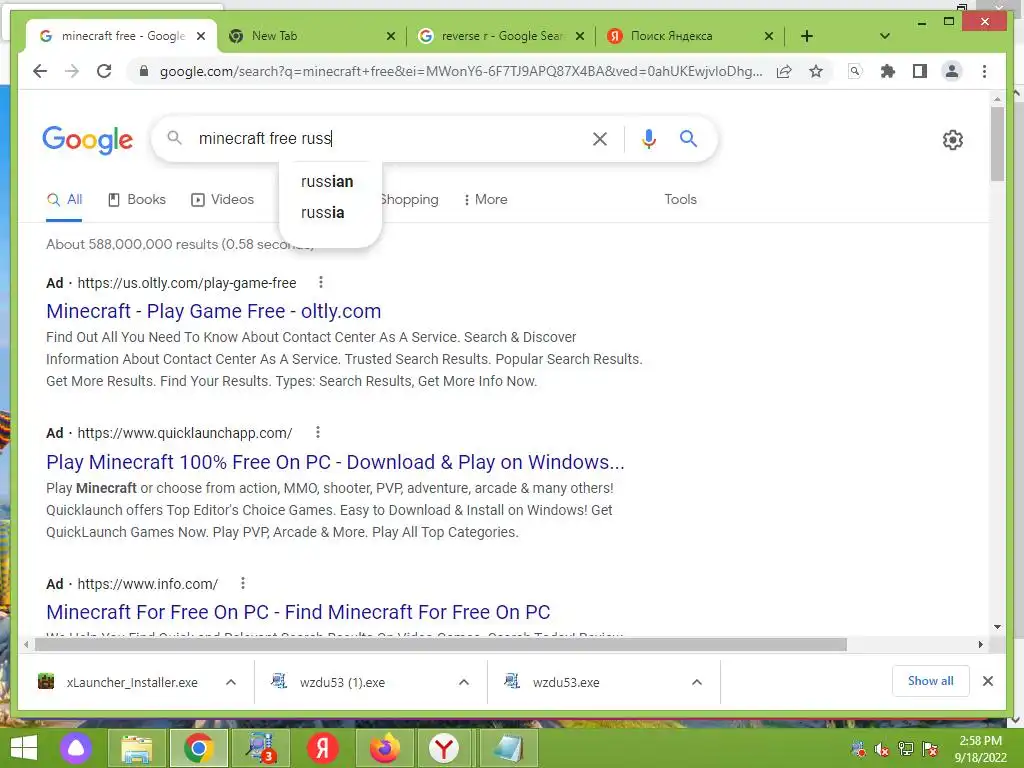1024x768 pixels.
Task: Open Yandex Browser Y icon in the taskbar
Action: [x=444, y=748]
